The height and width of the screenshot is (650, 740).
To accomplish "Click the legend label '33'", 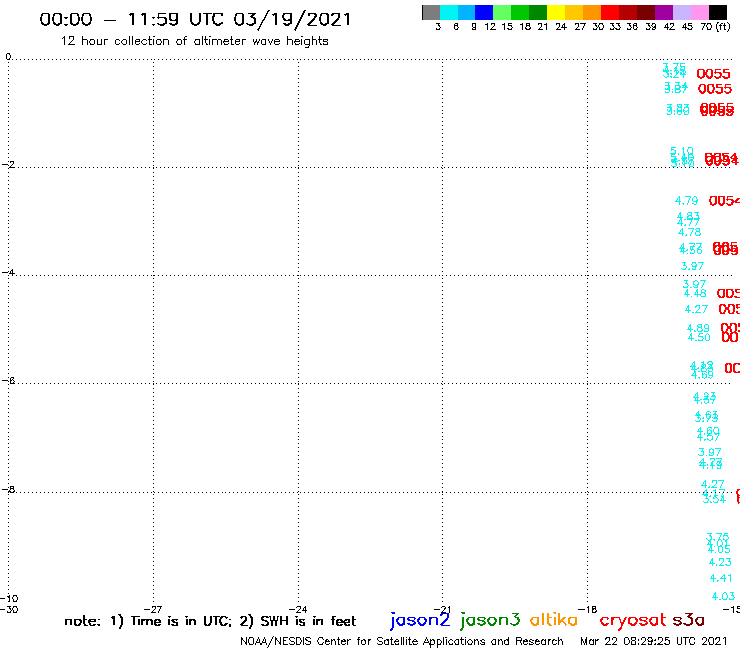I will [615, 26].
